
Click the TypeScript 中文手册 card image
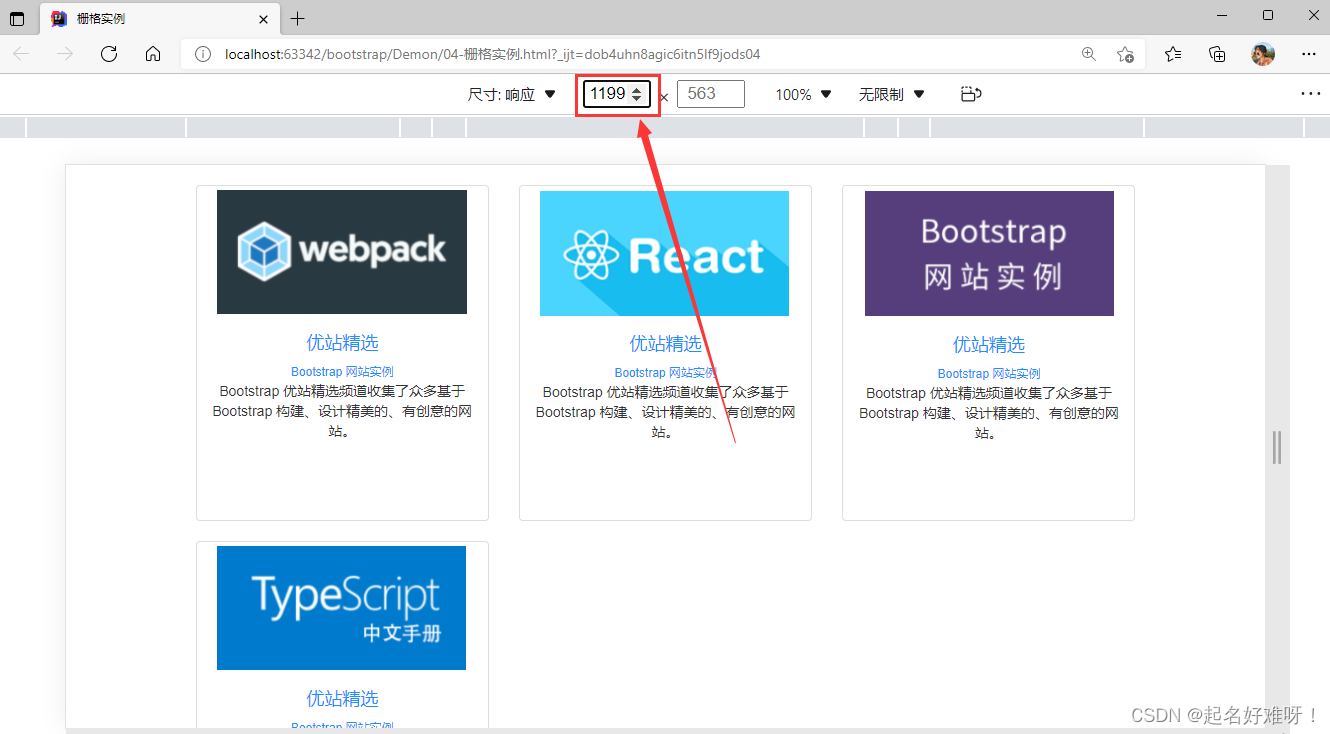pos(341,608)
